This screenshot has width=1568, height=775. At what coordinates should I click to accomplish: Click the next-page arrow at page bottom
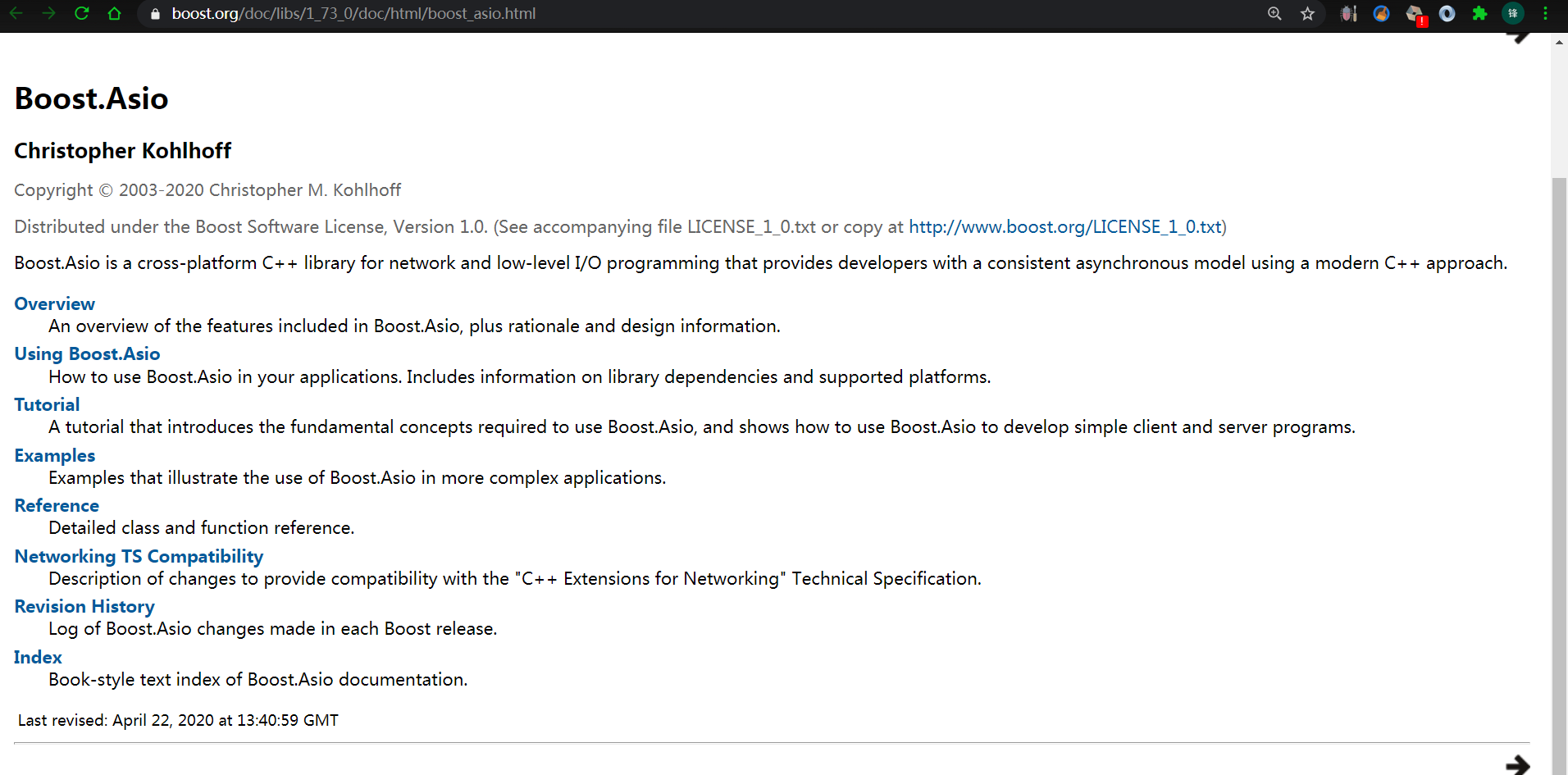point(1517,764)
